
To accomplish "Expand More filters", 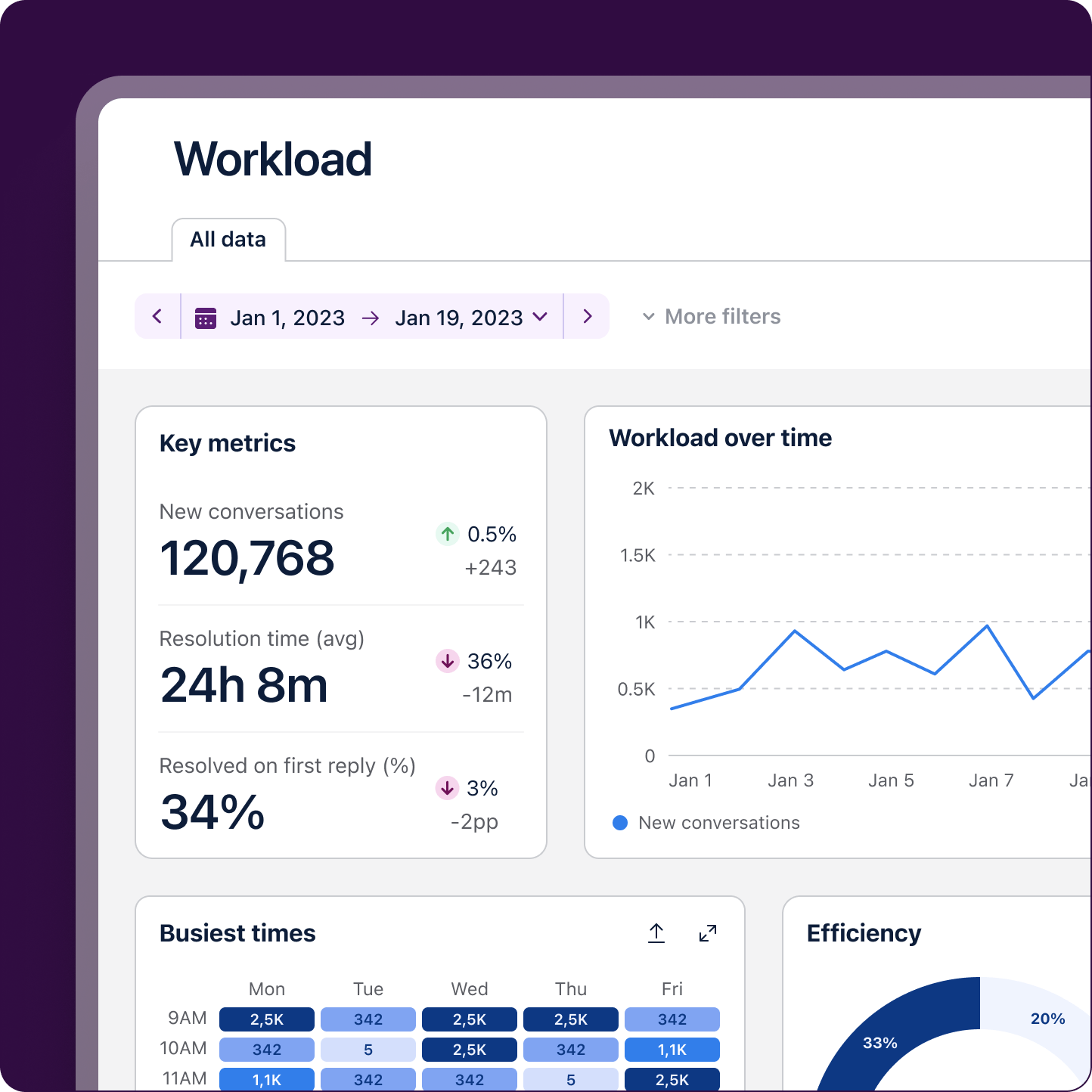I will tap(712, 316).
